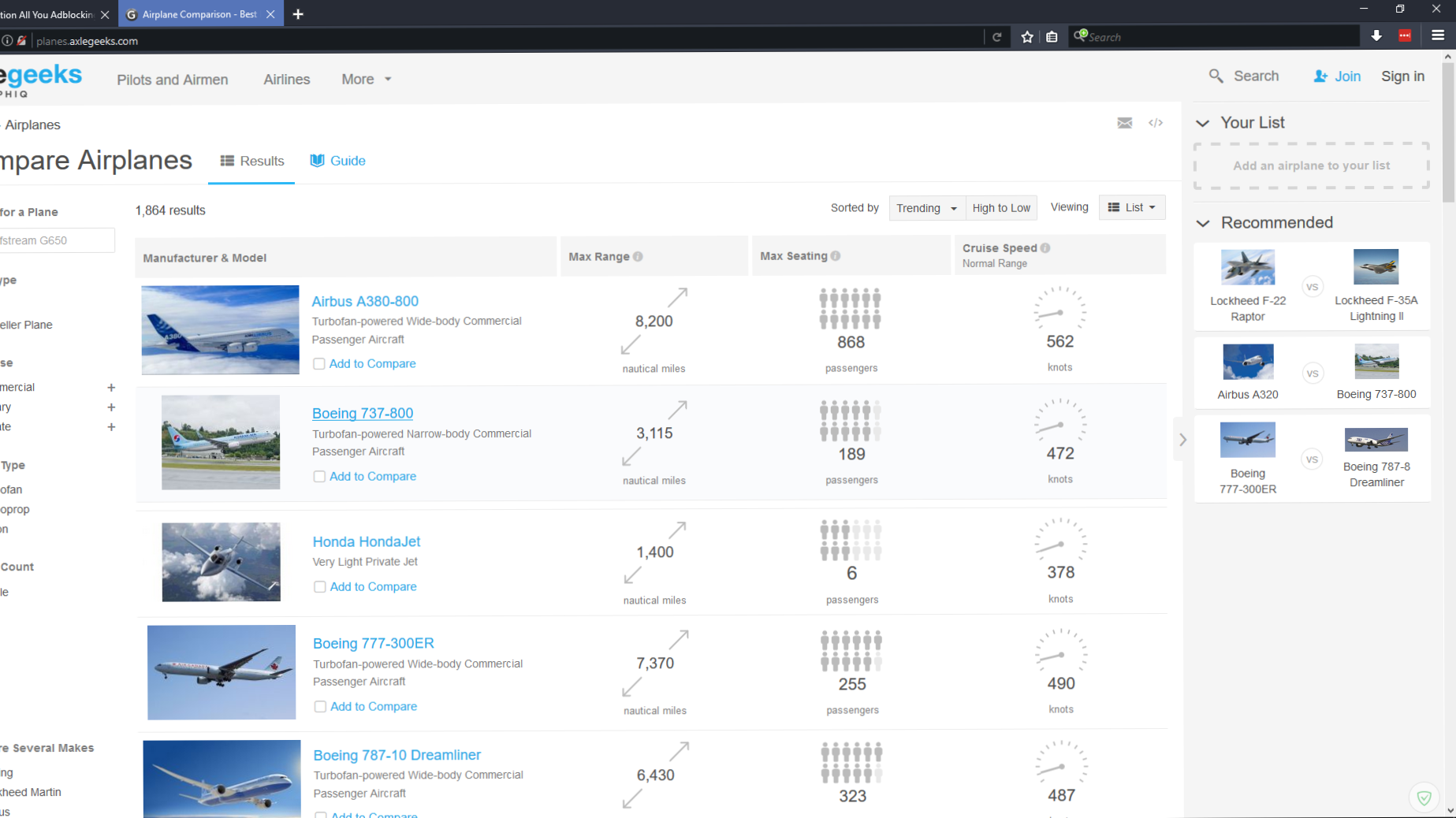
Task: Open the Airlines menu item
Action: 287,80
